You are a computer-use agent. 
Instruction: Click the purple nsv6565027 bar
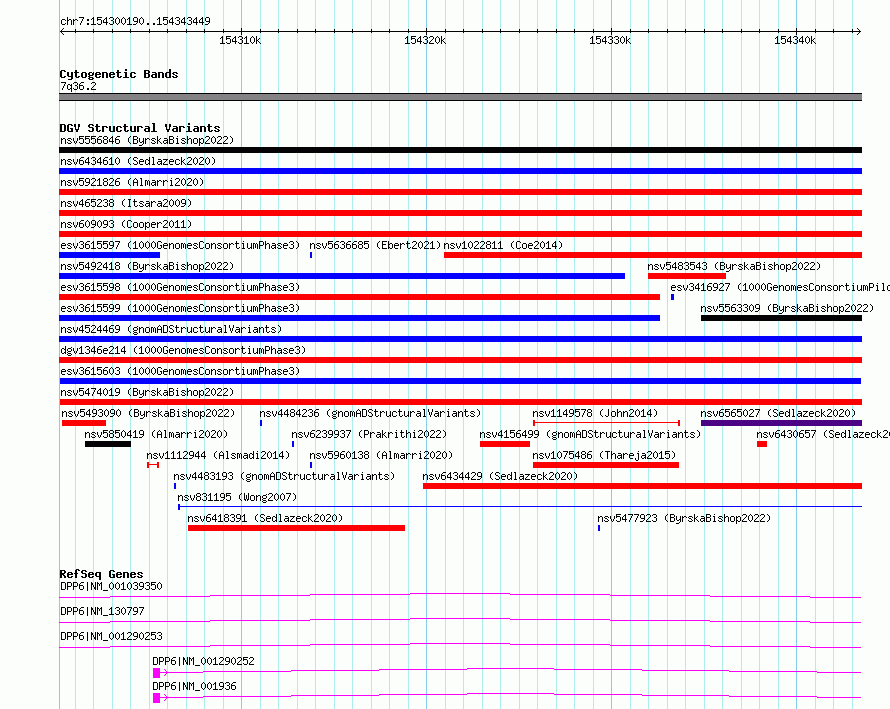782,423
